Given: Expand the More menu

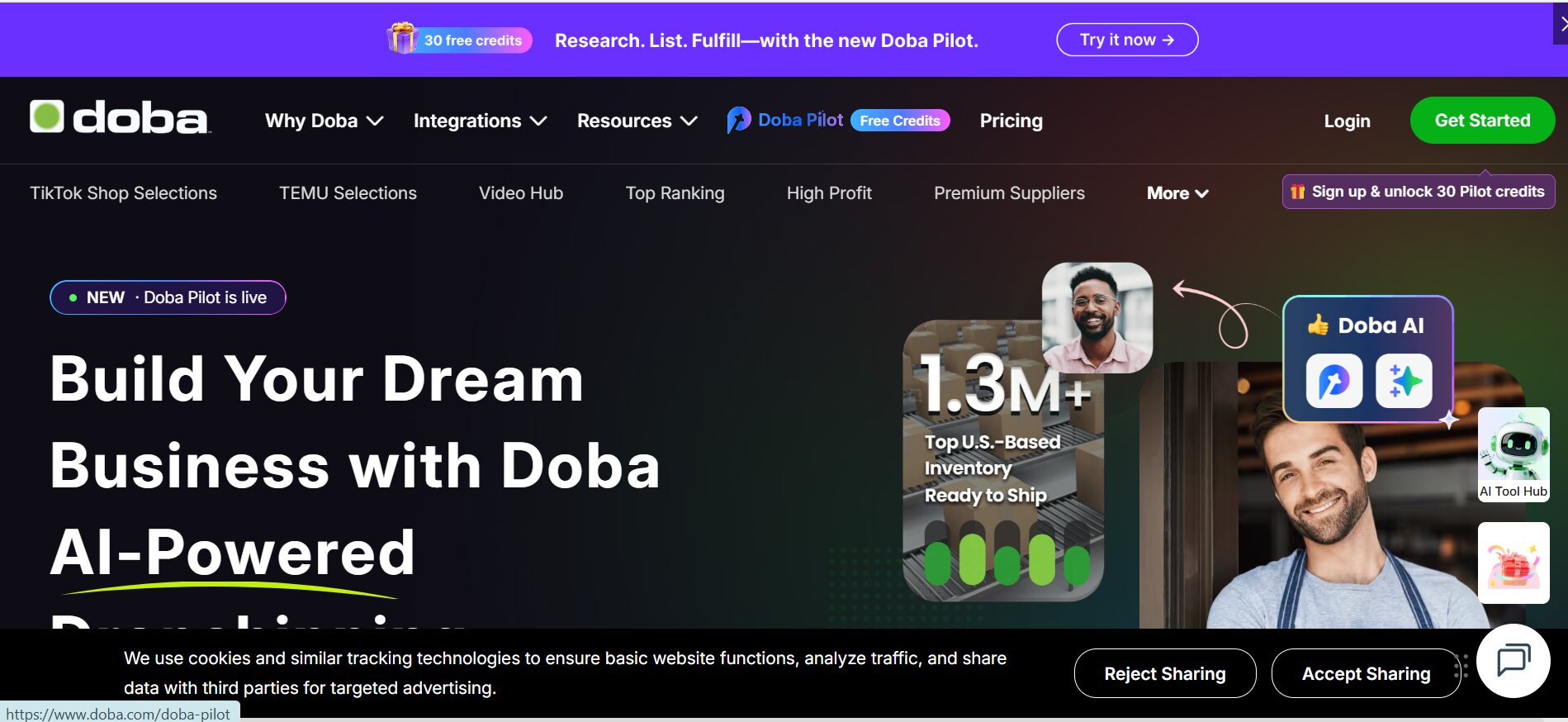Looking at the screenshot, I should click(x=1177, y=193).
